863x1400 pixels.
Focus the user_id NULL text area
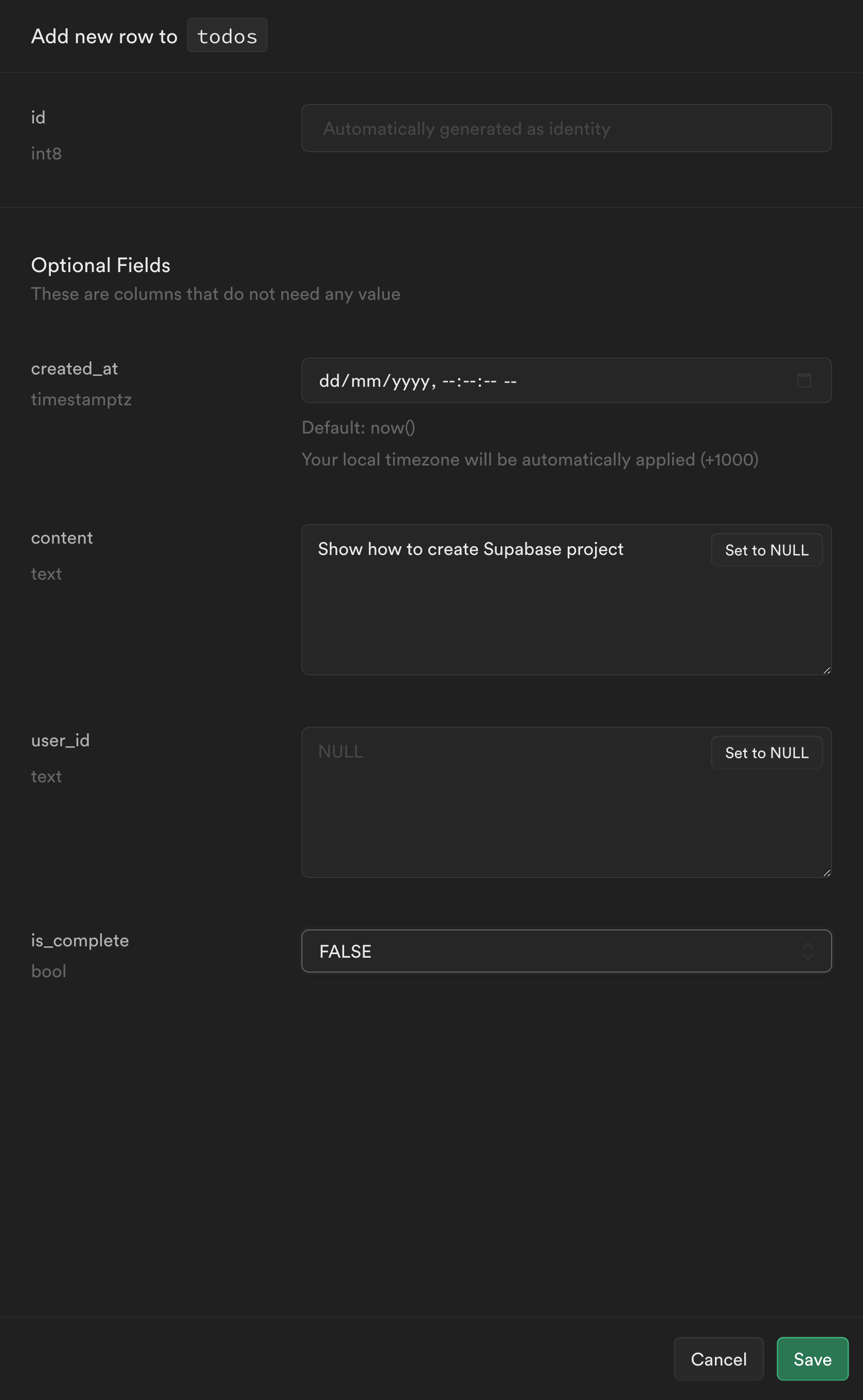(566, 802)
